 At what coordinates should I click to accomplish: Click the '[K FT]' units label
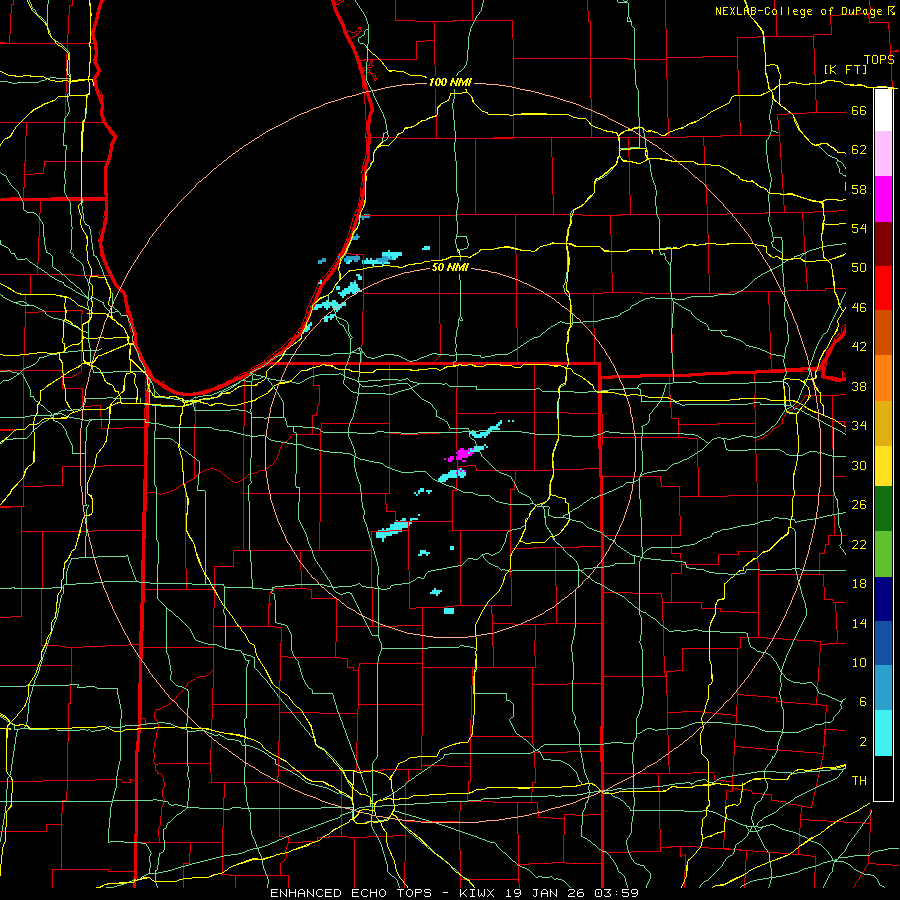click(x=845, y=69)
